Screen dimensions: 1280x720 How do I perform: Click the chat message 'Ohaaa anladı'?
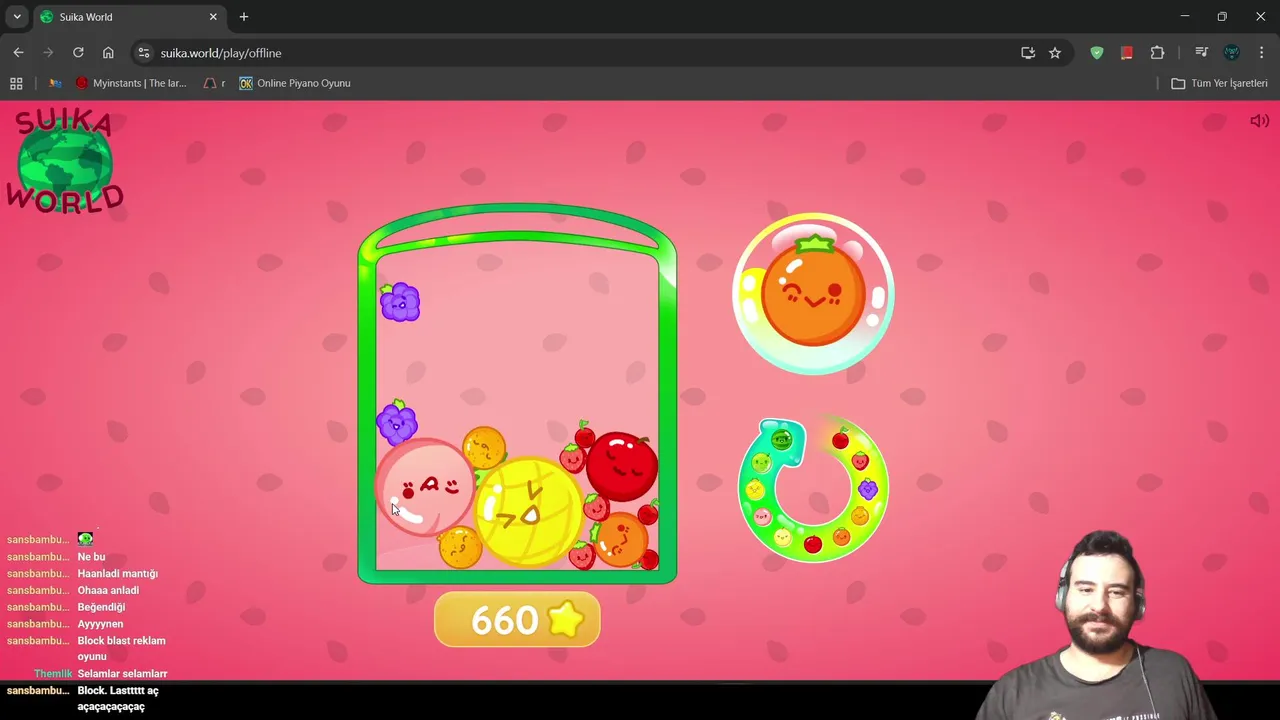(108, 590)
